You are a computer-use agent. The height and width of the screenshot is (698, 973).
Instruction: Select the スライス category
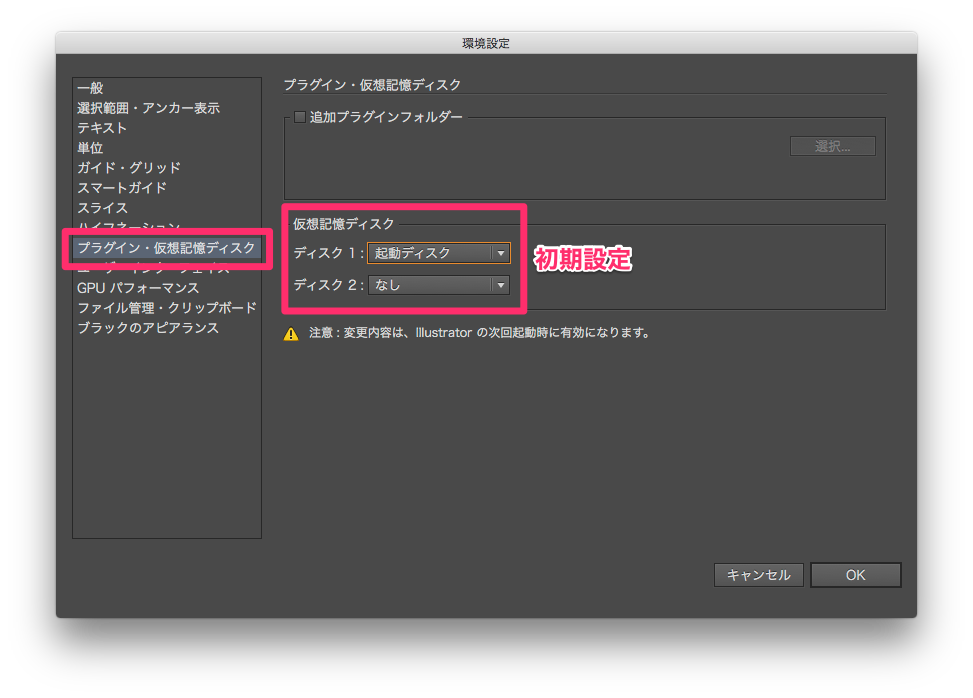[x=102, y=207]
